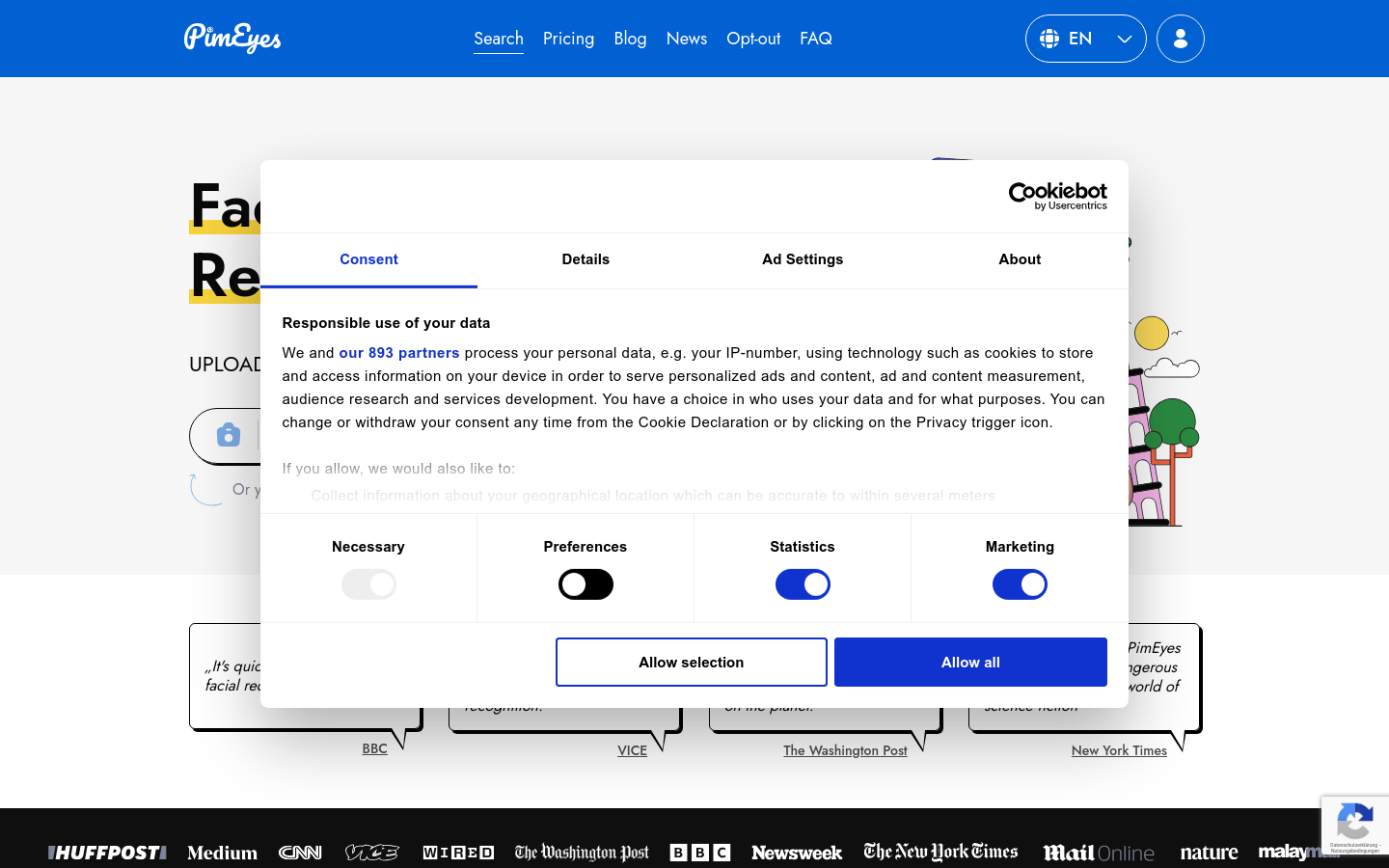
Task: Enable the Preferences cookies switch
Action: coord(586,584)
